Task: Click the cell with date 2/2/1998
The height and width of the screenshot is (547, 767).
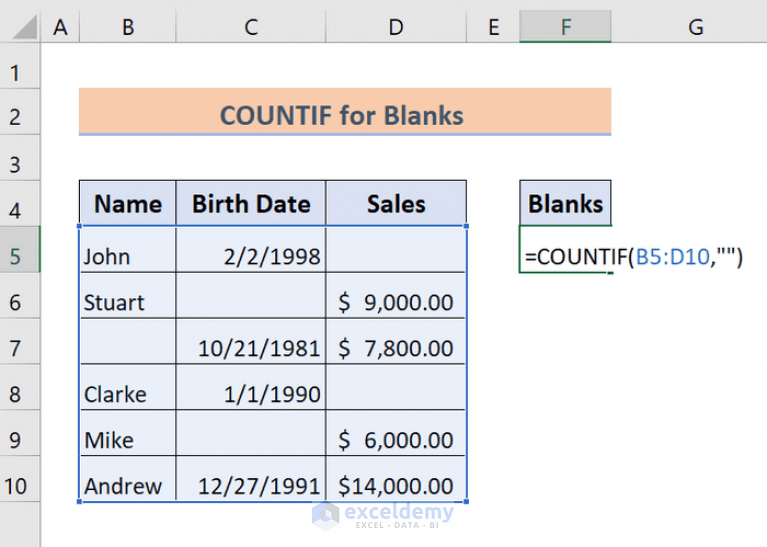Action: coord(251,250)
